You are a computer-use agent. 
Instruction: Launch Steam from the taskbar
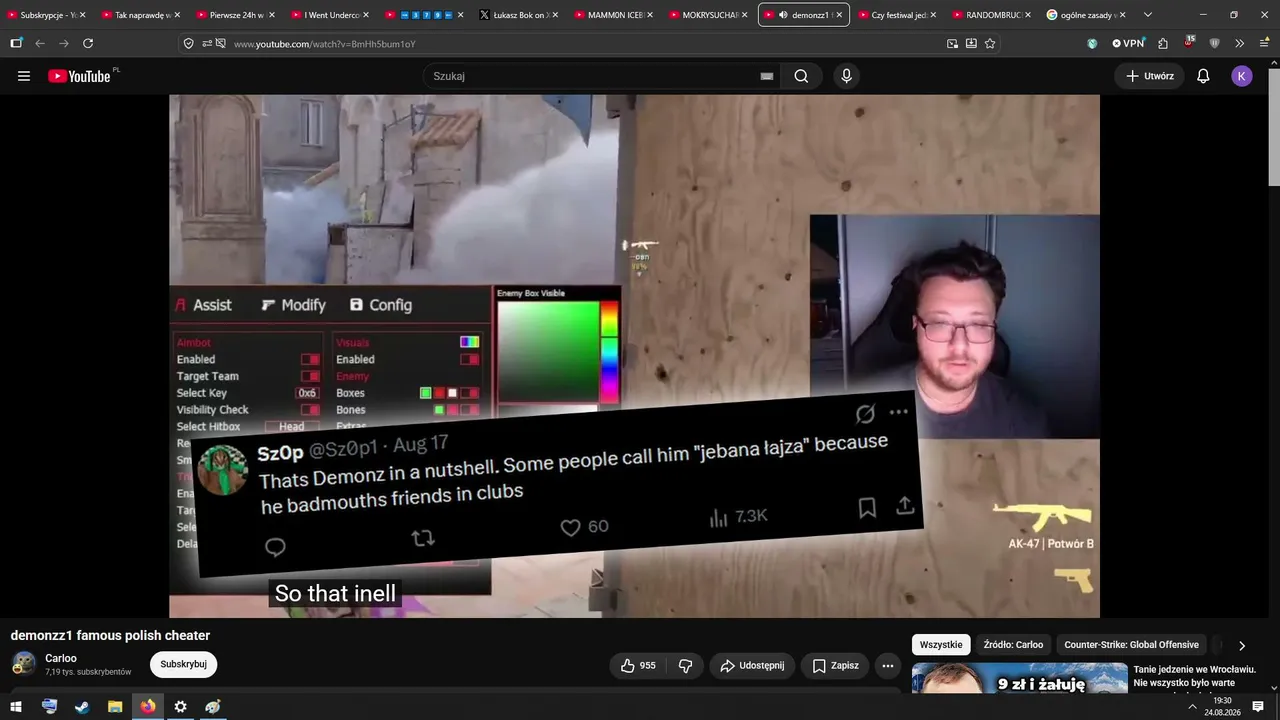coord(82,707)
